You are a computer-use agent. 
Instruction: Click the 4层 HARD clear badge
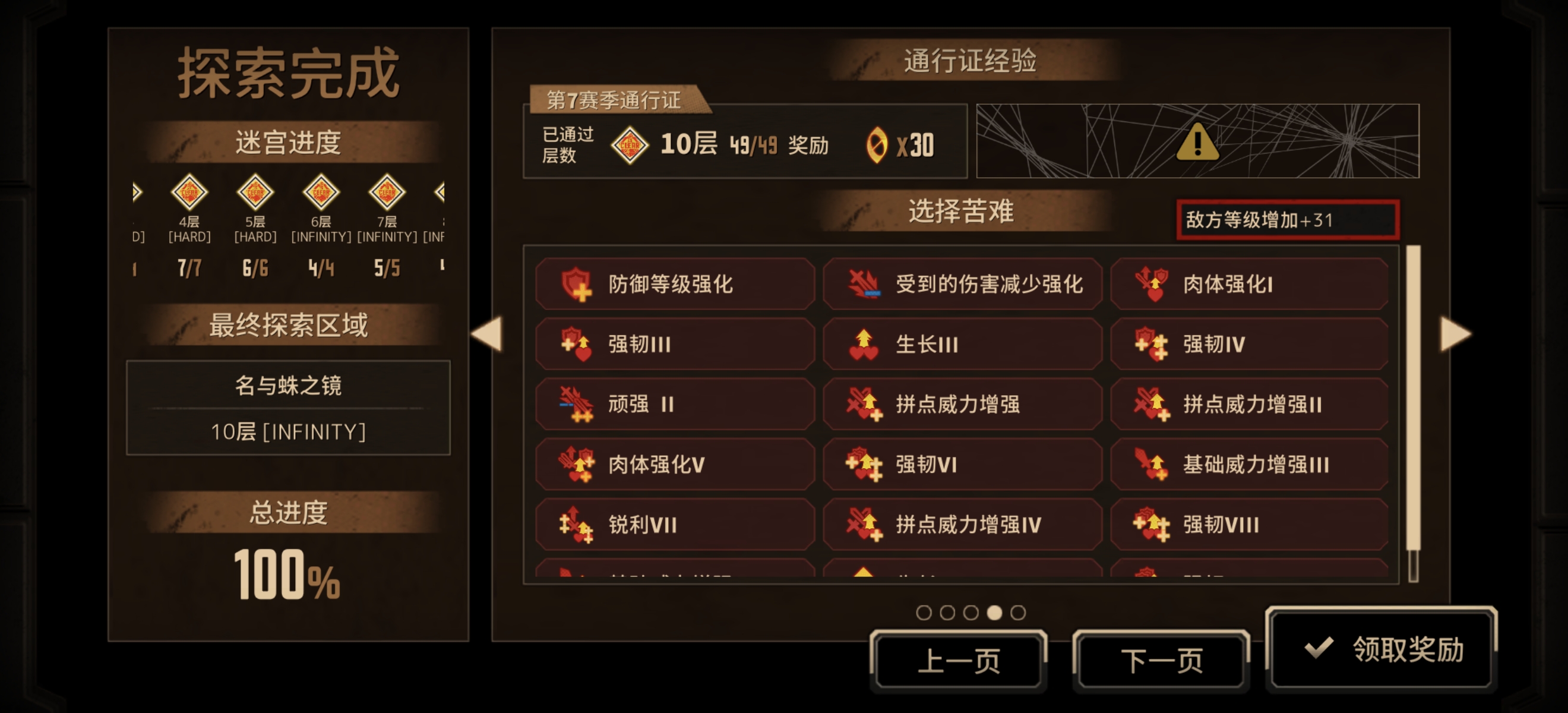(189, 193)
